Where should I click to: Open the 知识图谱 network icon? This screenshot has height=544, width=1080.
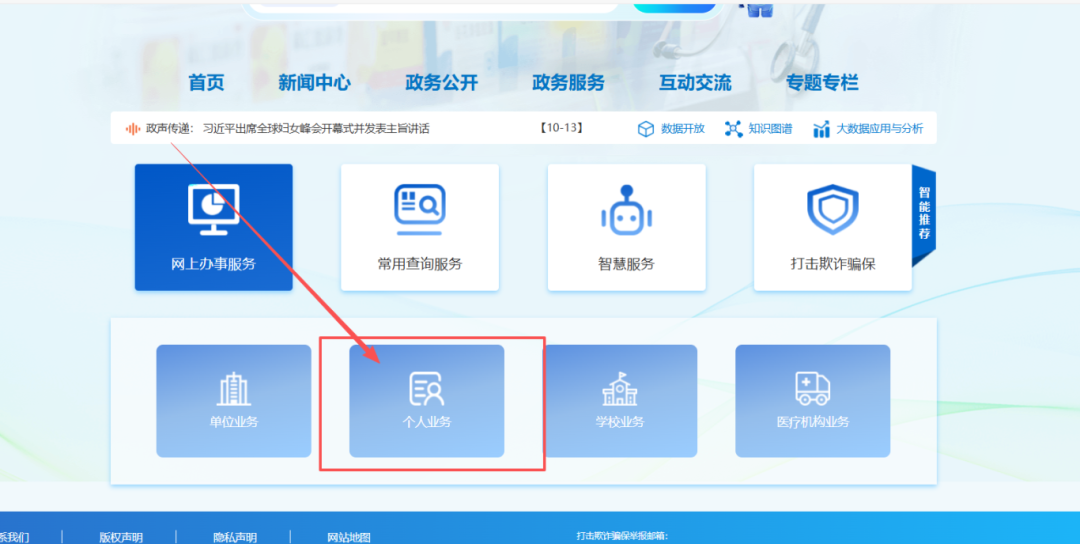(x=734, y=129)
